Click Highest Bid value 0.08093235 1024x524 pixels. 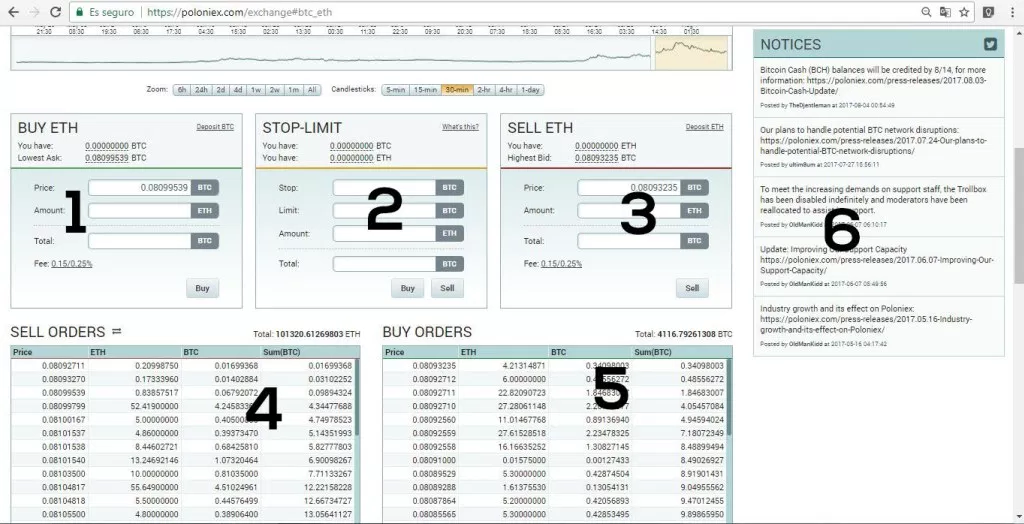[x=596, y=157]
